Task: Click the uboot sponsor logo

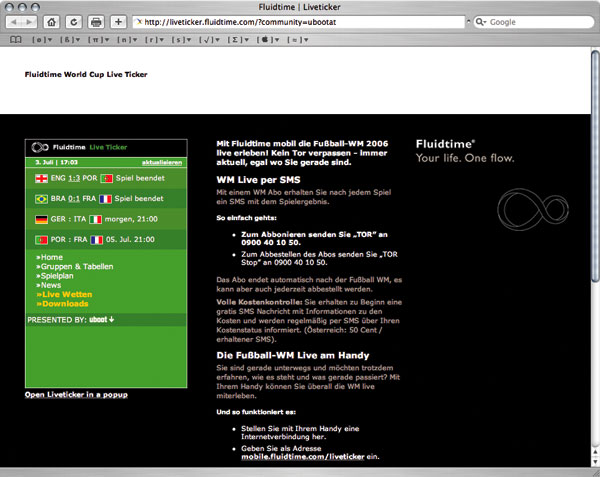Action: (x=101, y=319)
